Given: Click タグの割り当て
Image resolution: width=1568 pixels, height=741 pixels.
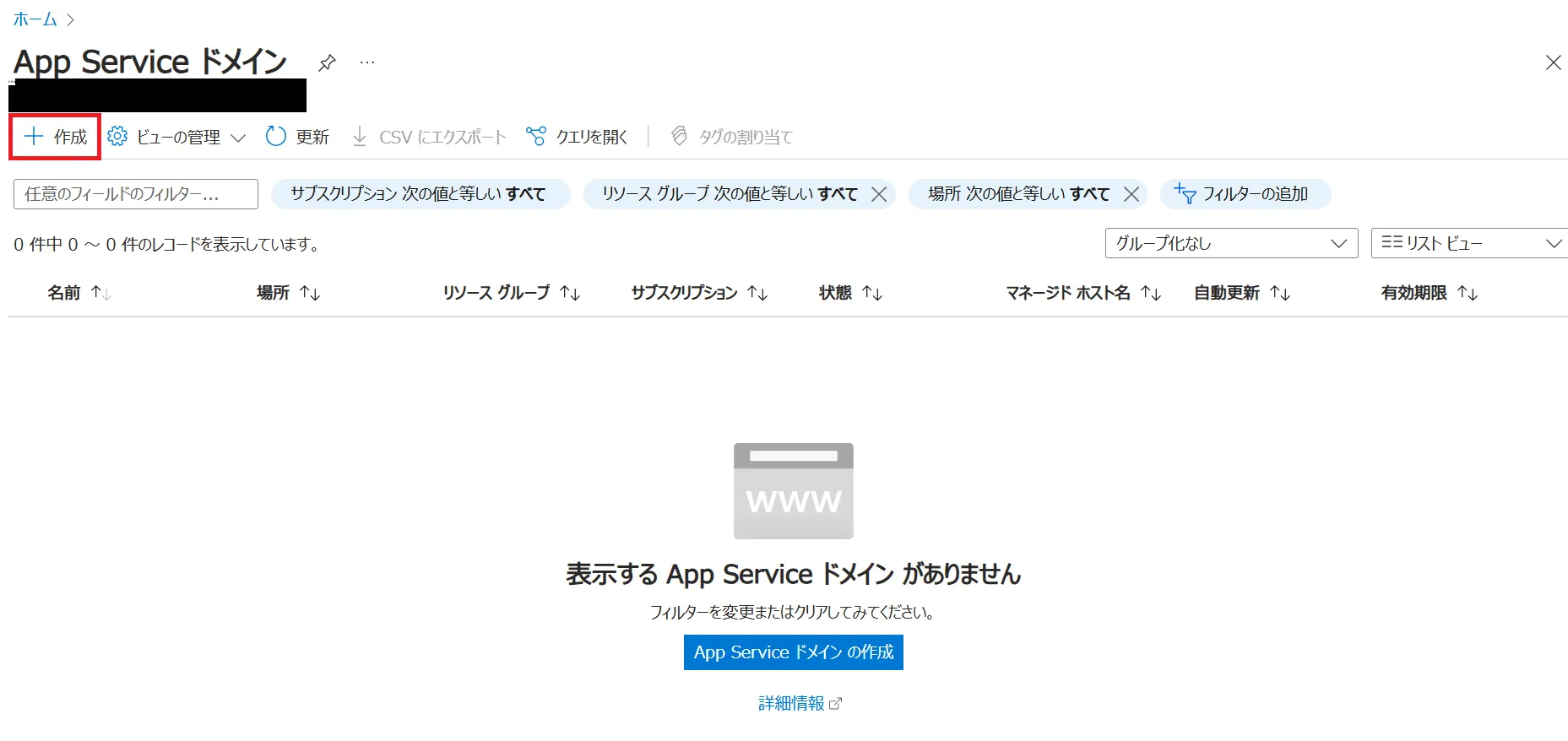Looking at the screenshot, I should (731, 137).
